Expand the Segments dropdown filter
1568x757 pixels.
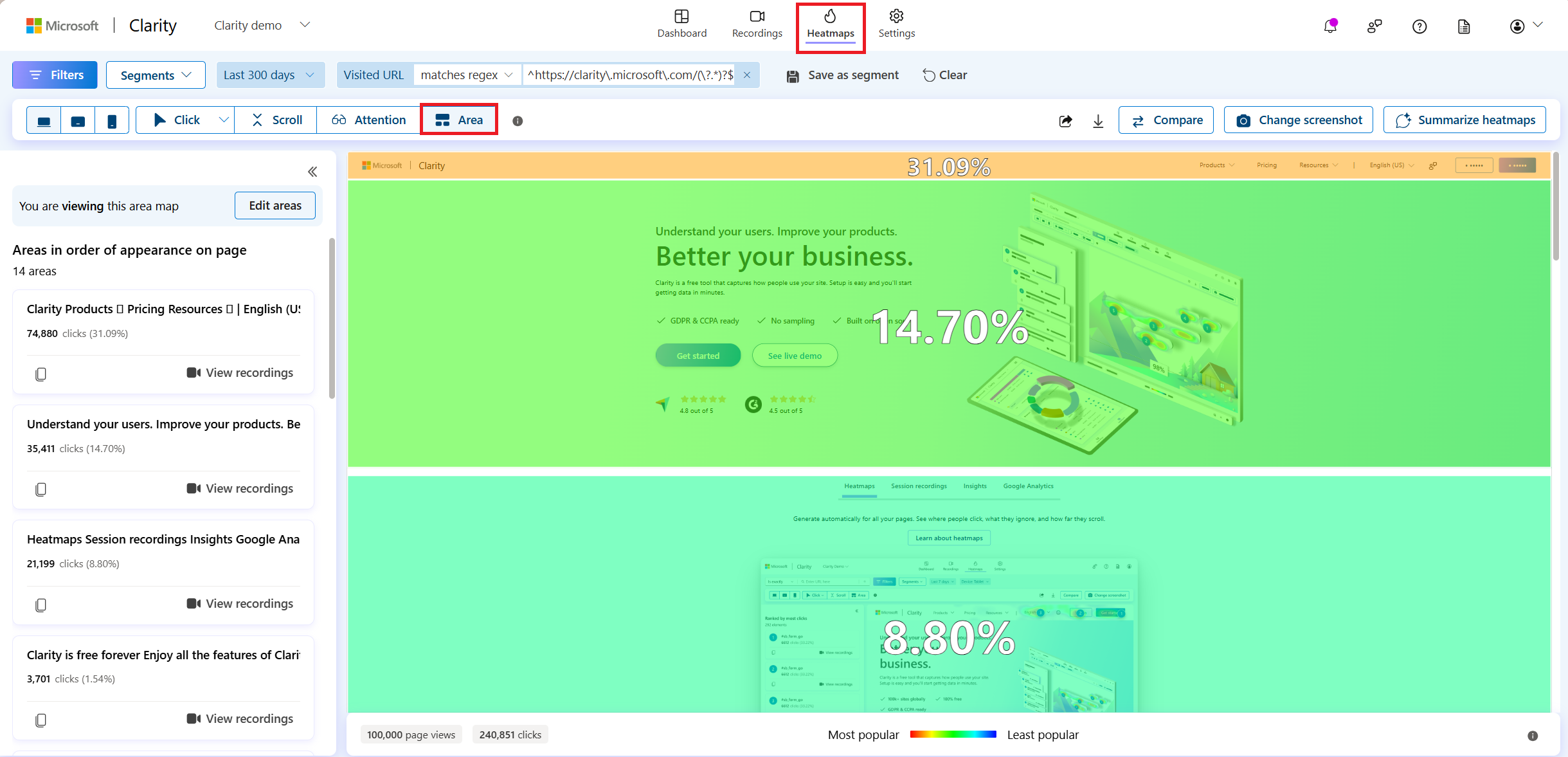pyautogui.click(x=154, y=75)
